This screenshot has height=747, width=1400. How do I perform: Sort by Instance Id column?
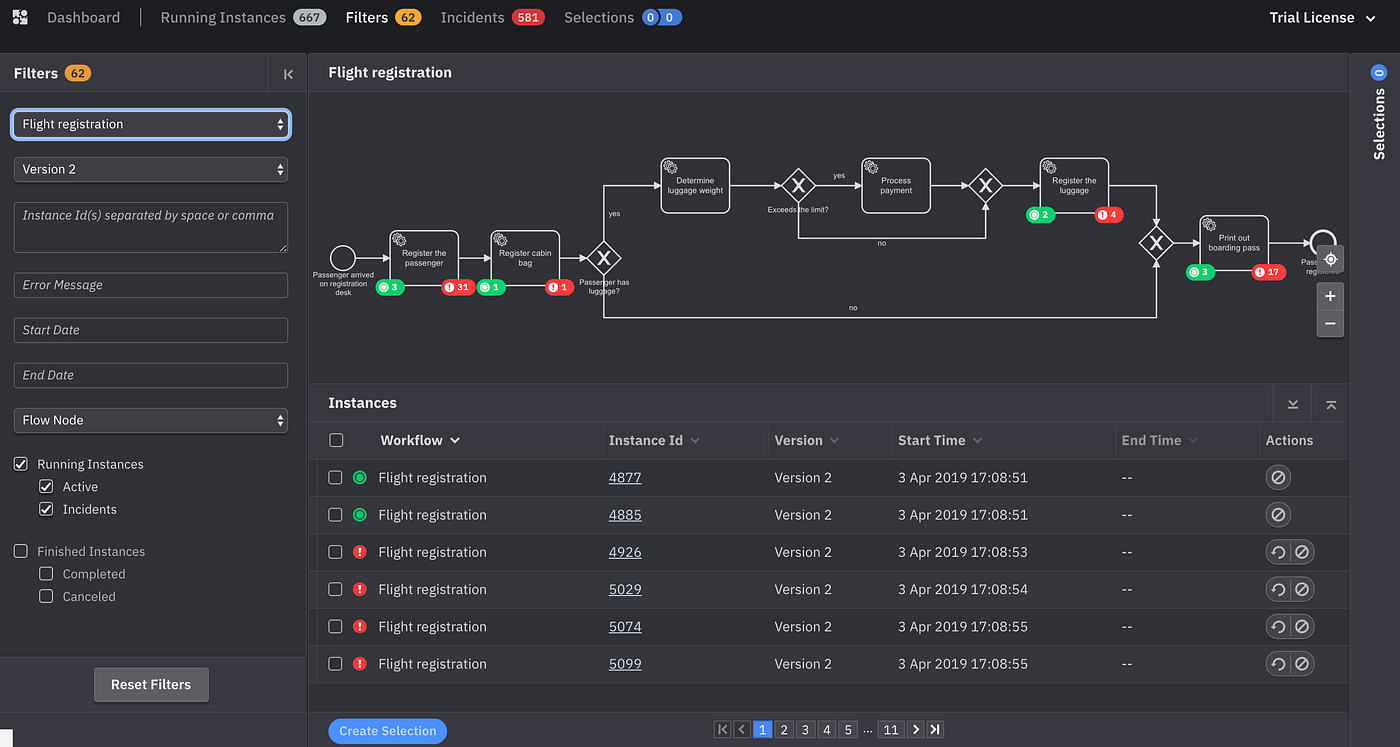click(x=654, y=440)
